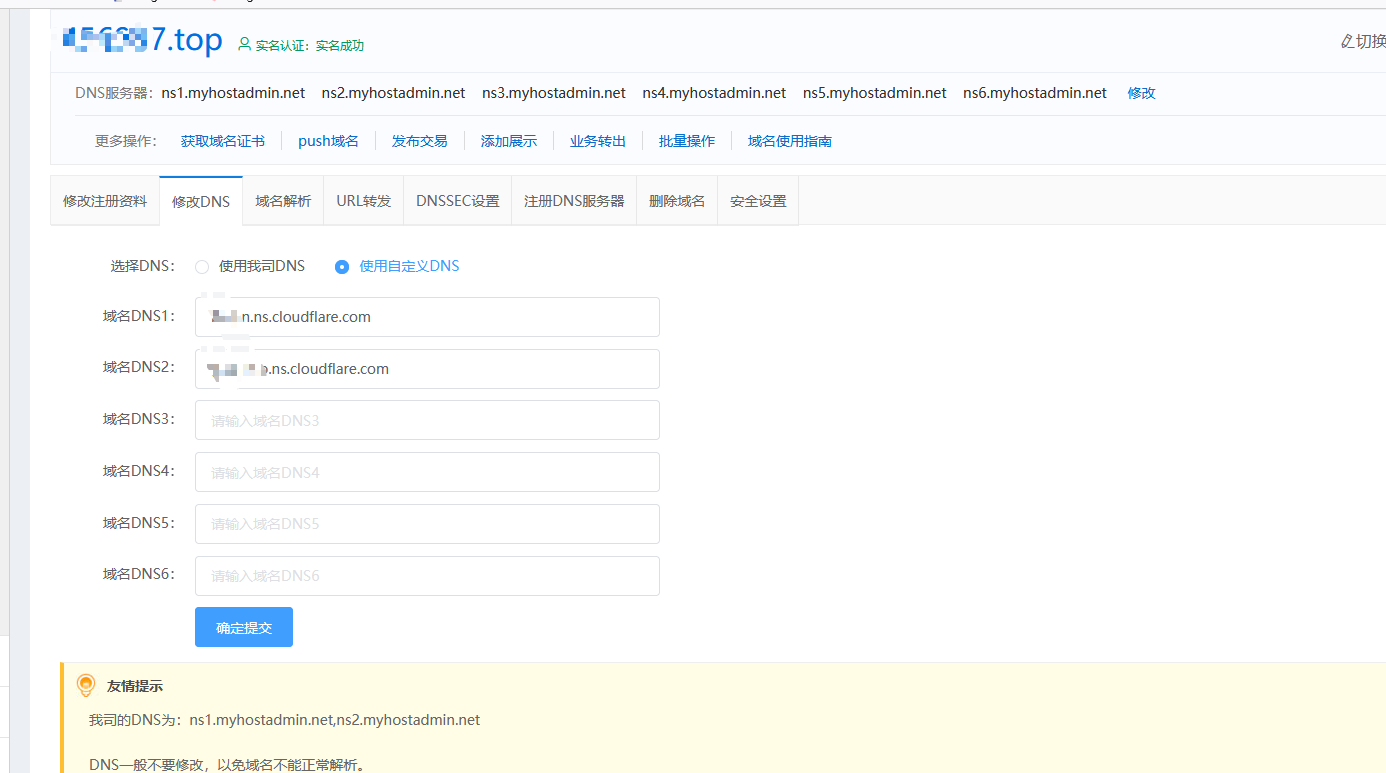Switch to the 安全设置 tab
This screenshot has width=1386, height=773.
757,201
